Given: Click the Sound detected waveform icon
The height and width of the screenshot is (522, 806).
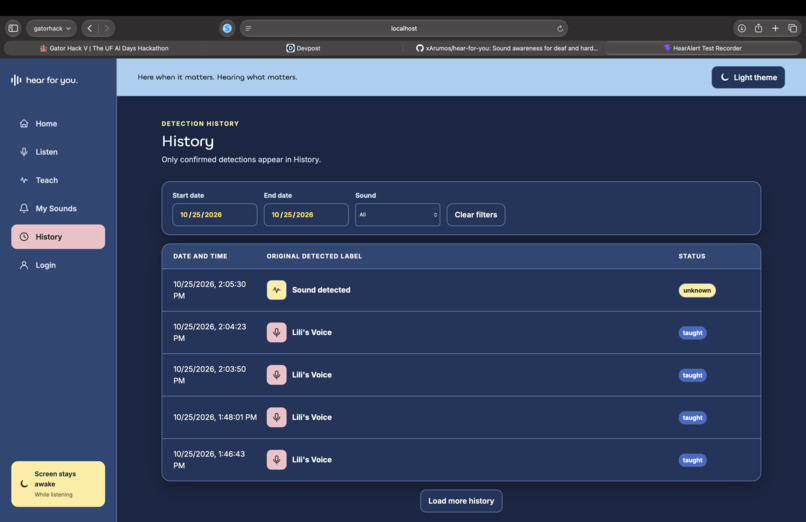Looking at the screenshot, I should pyautogui.click(x=276, y=290).
